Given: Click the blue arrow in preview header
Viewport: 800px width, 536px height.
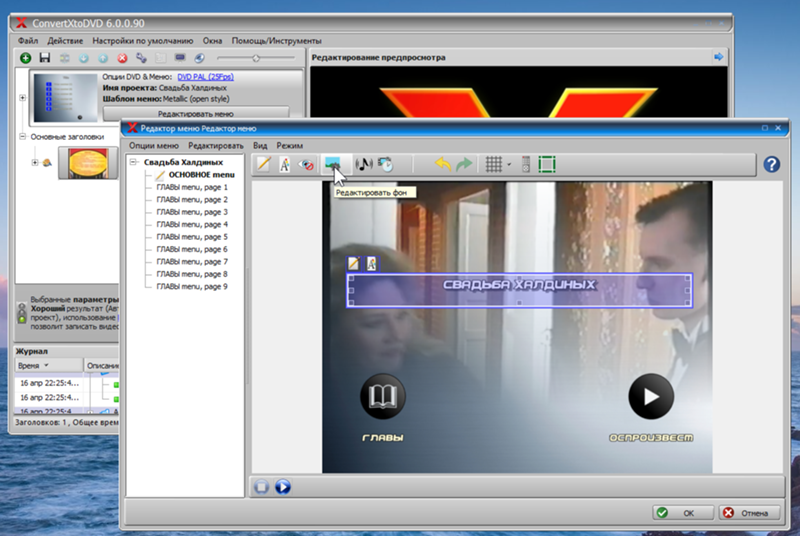Looking at the screenshot, I should click(x=718, y=57).
